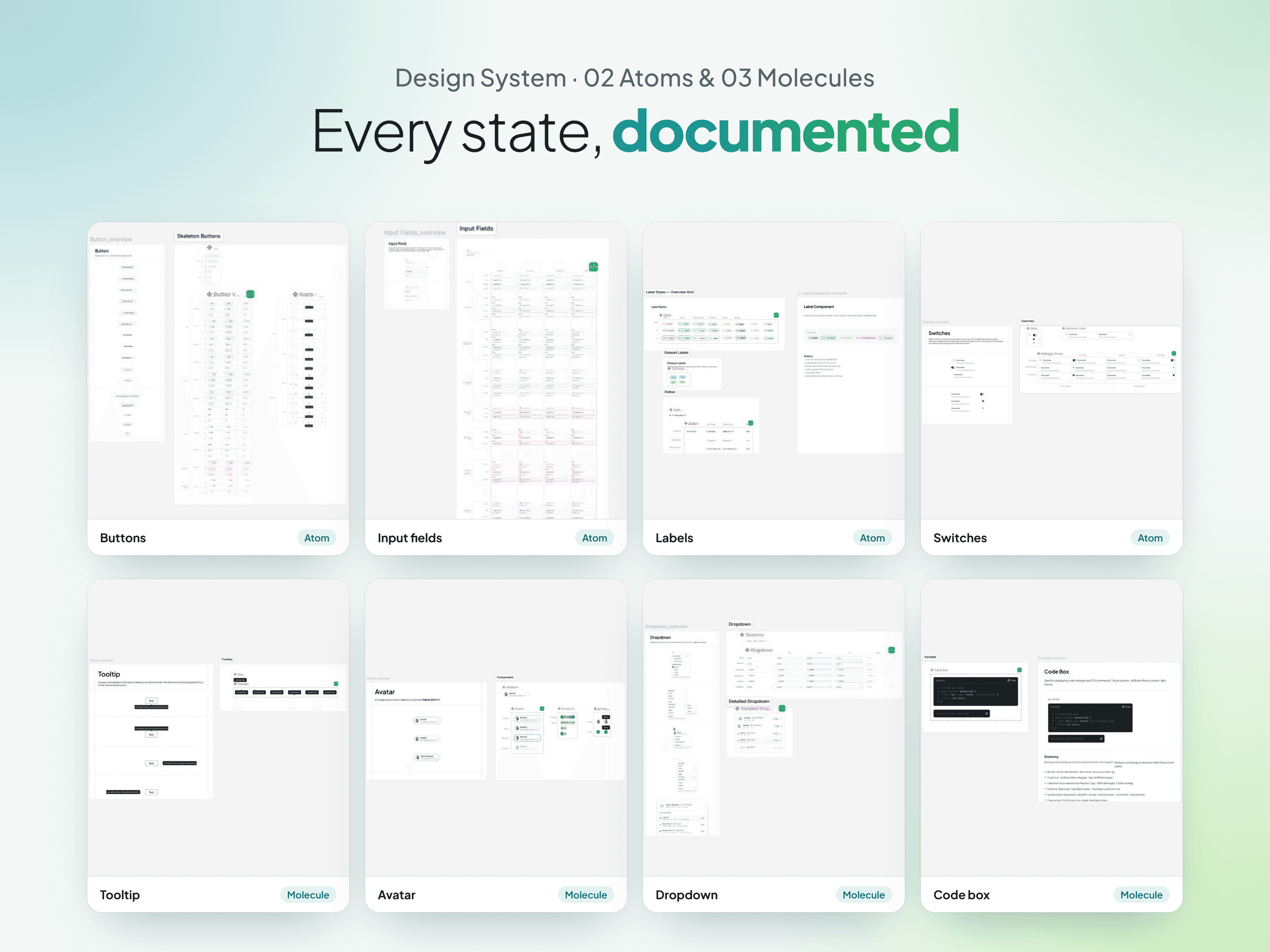This screenshot has height=952, width=1270.
Task: Open the Buttons card preview thumbnail
Action: tap(218, 371)
